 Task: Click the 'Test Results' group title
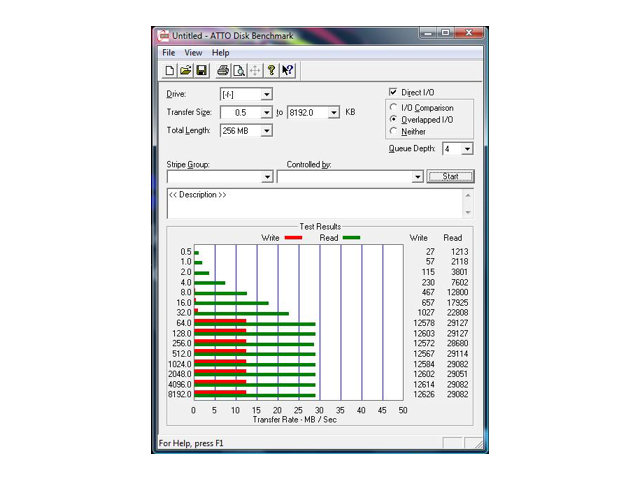[320, 227]
